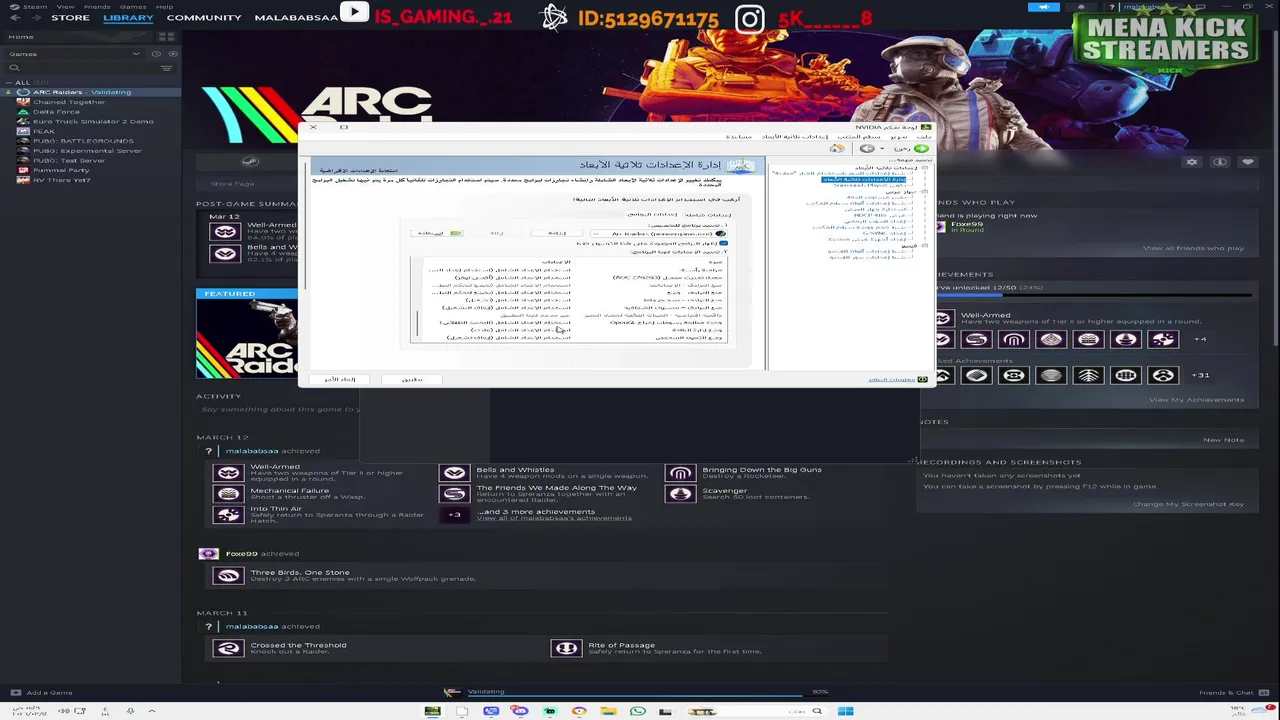This screenshot has width=1280, height=720.
Task: Open ARC Raiders game info icon
Action: (1220, 162)
